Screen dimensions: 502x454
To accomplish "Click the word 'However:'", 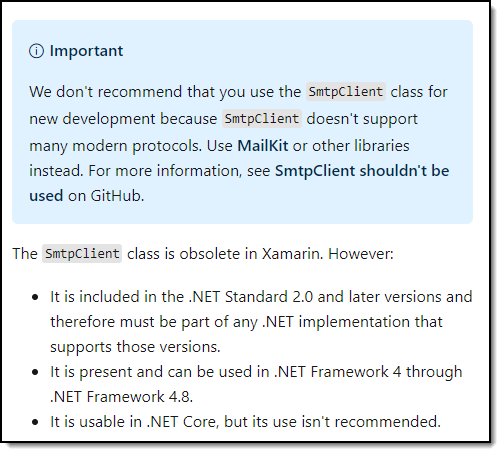I will tap(361, 254).
